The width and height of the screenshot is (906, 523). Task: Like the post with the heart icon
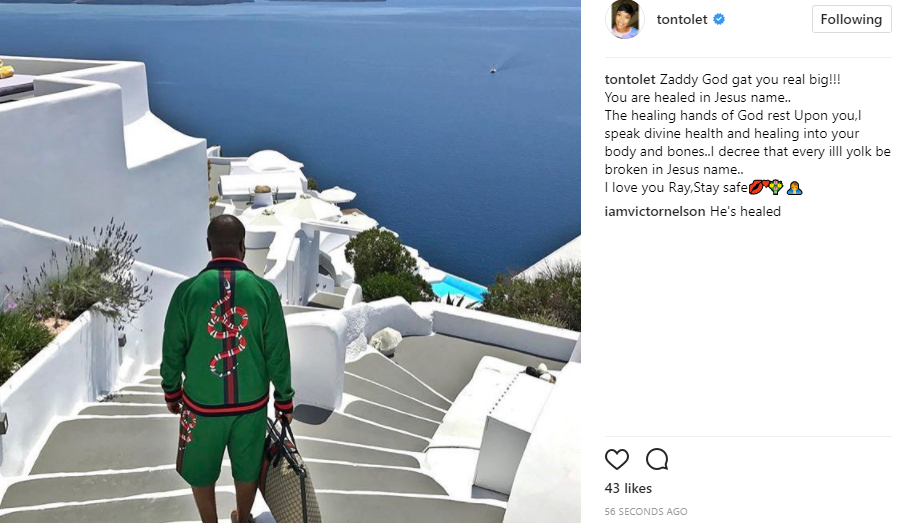617,459
